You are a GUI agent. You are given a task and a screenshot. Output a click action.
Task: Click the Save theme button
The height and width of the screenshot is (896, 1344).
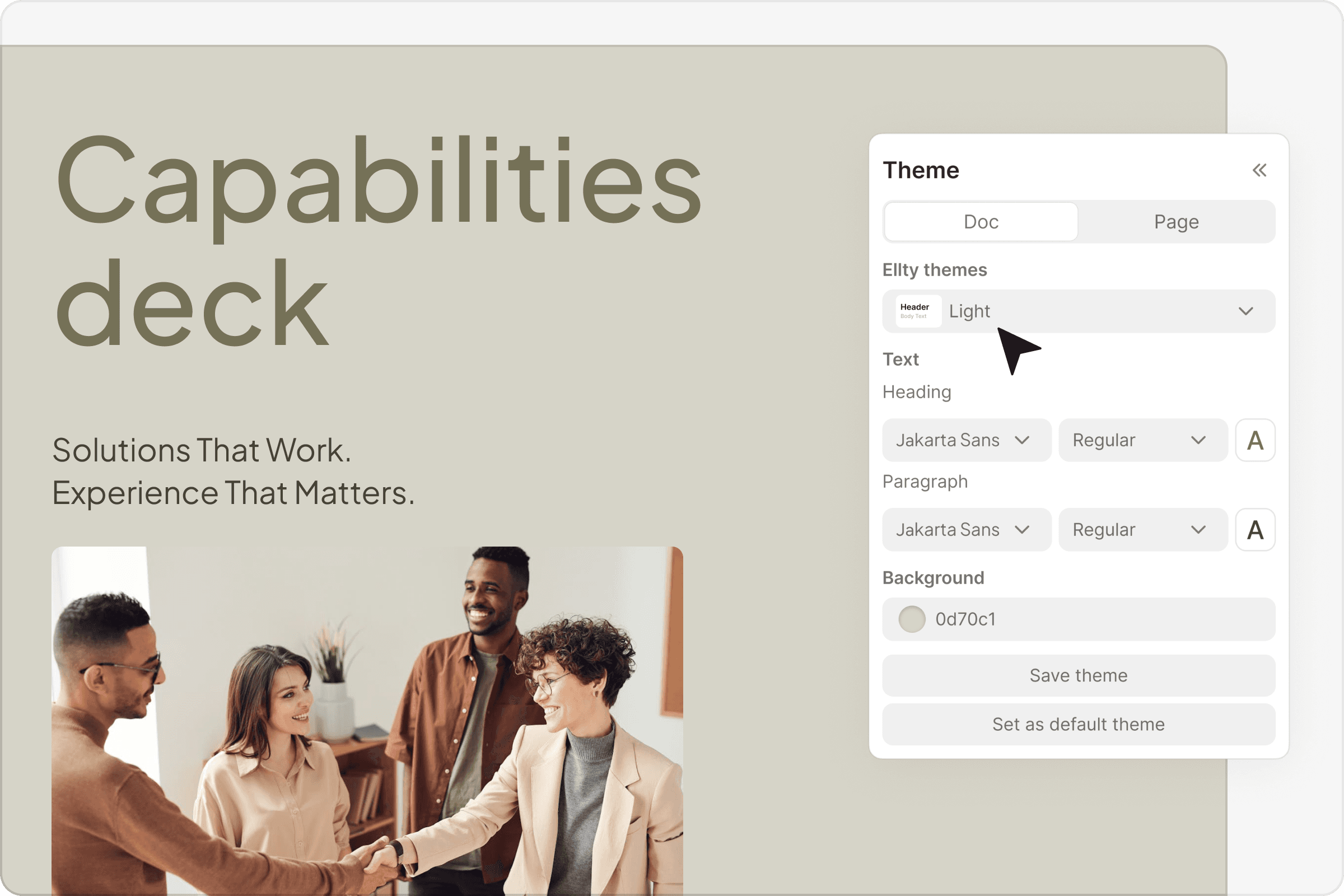[1079, 675]
